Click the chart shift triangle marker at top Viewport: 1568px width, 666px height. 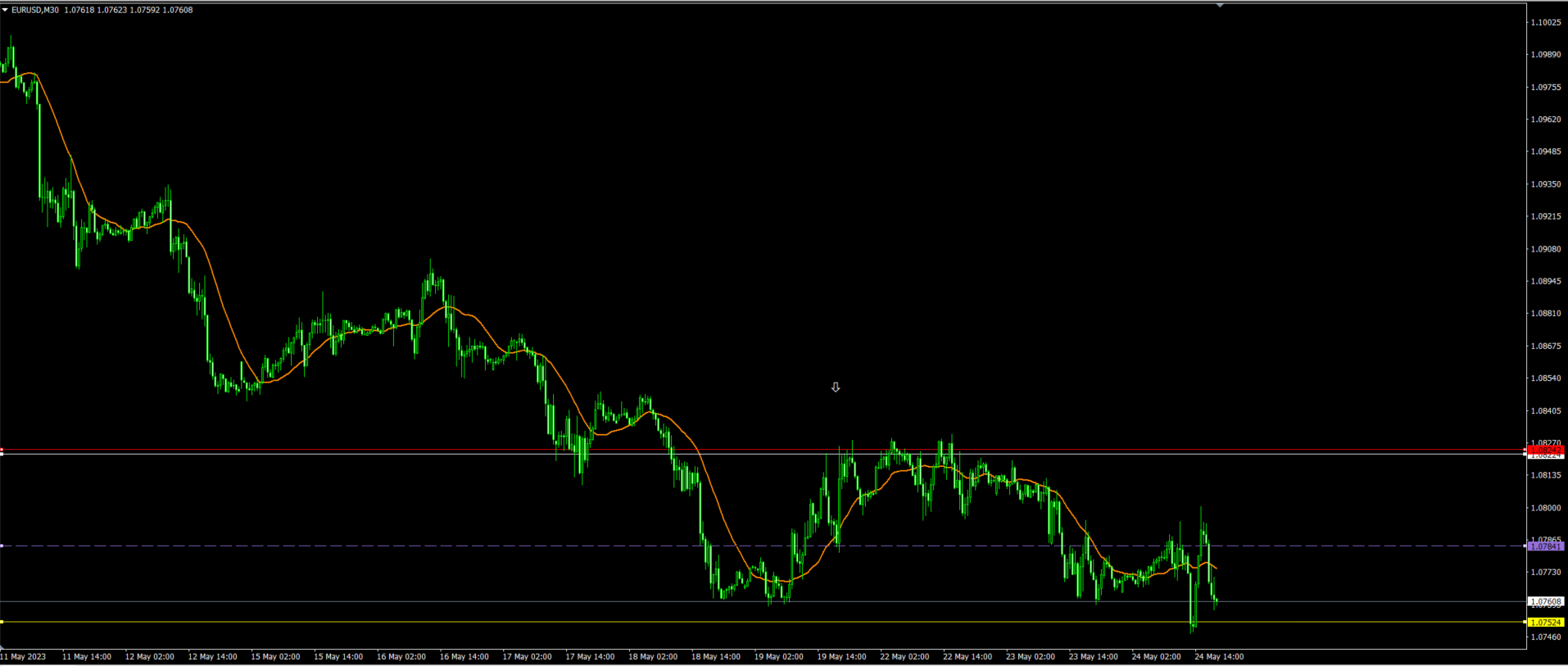(1220, 6)
